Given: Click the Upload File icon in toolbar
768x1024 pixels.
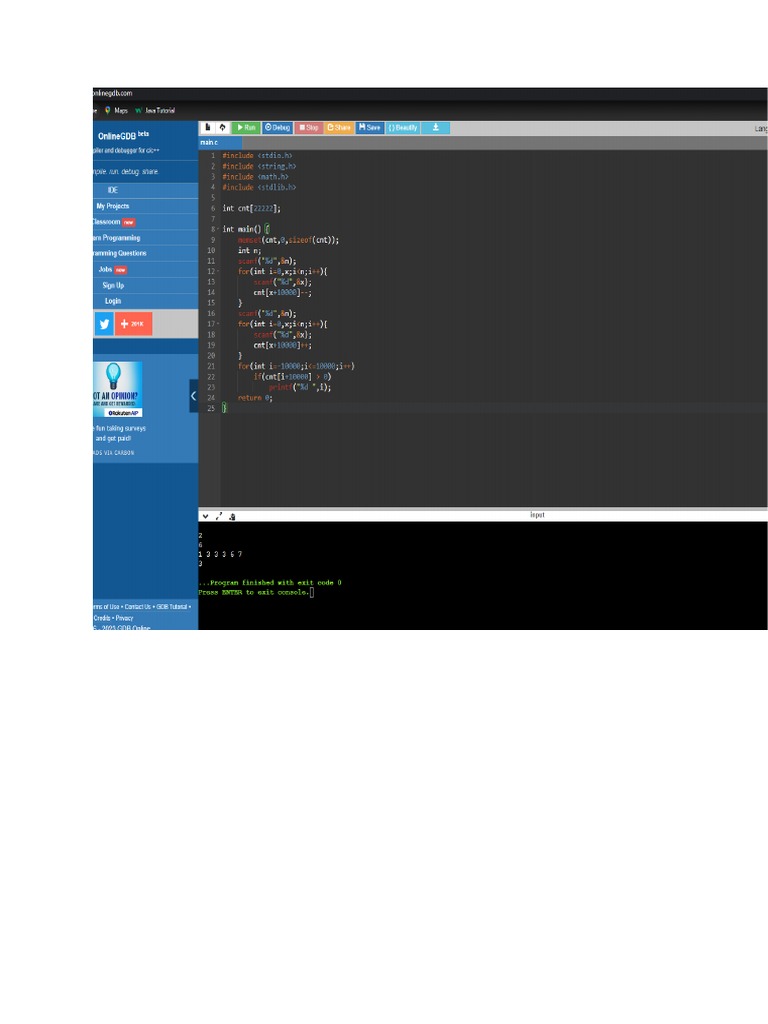Looking at the screenshot, I should coord(222,128).
